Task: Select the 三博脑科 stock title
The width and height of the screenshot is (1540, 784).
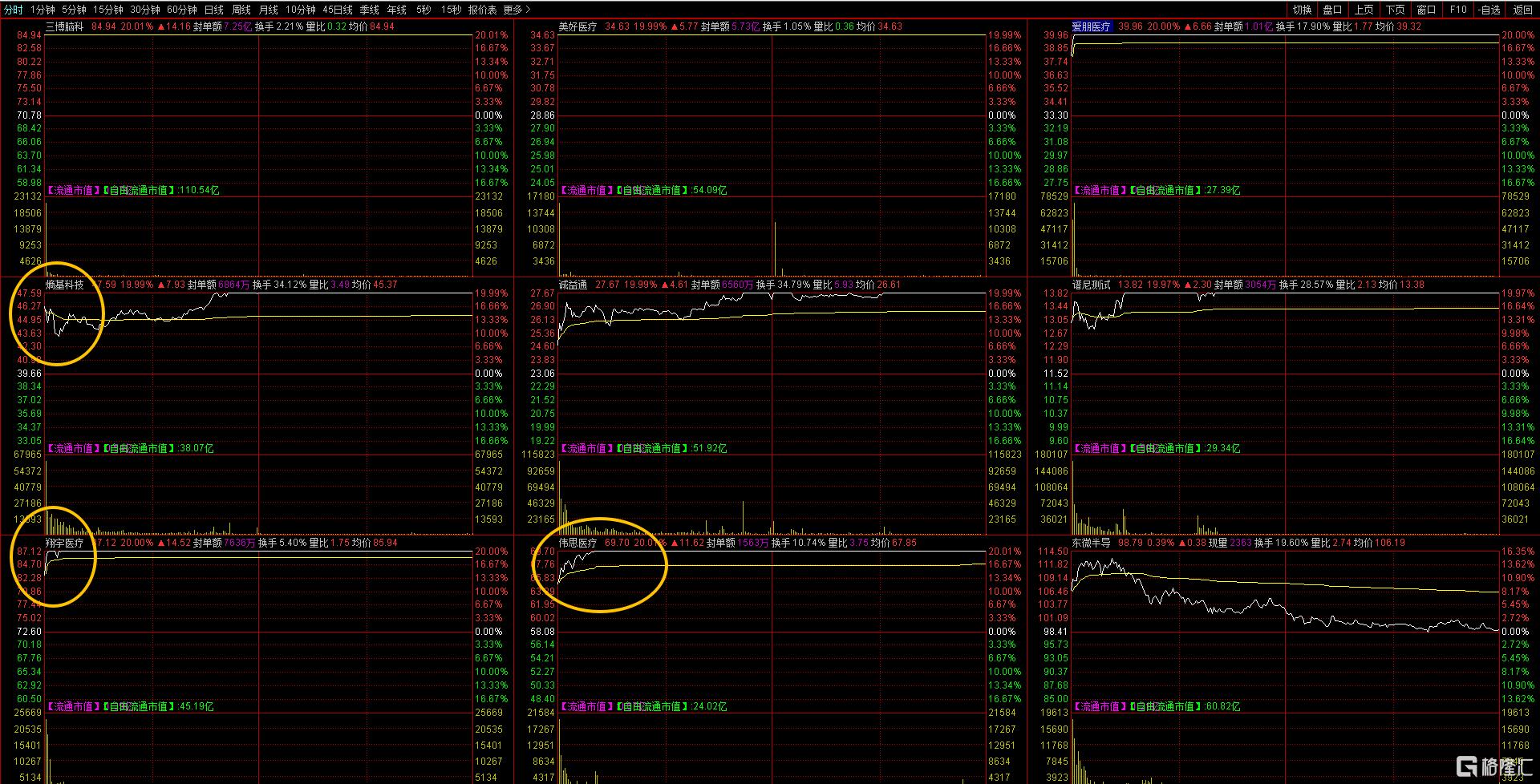Action: point(64,26)
